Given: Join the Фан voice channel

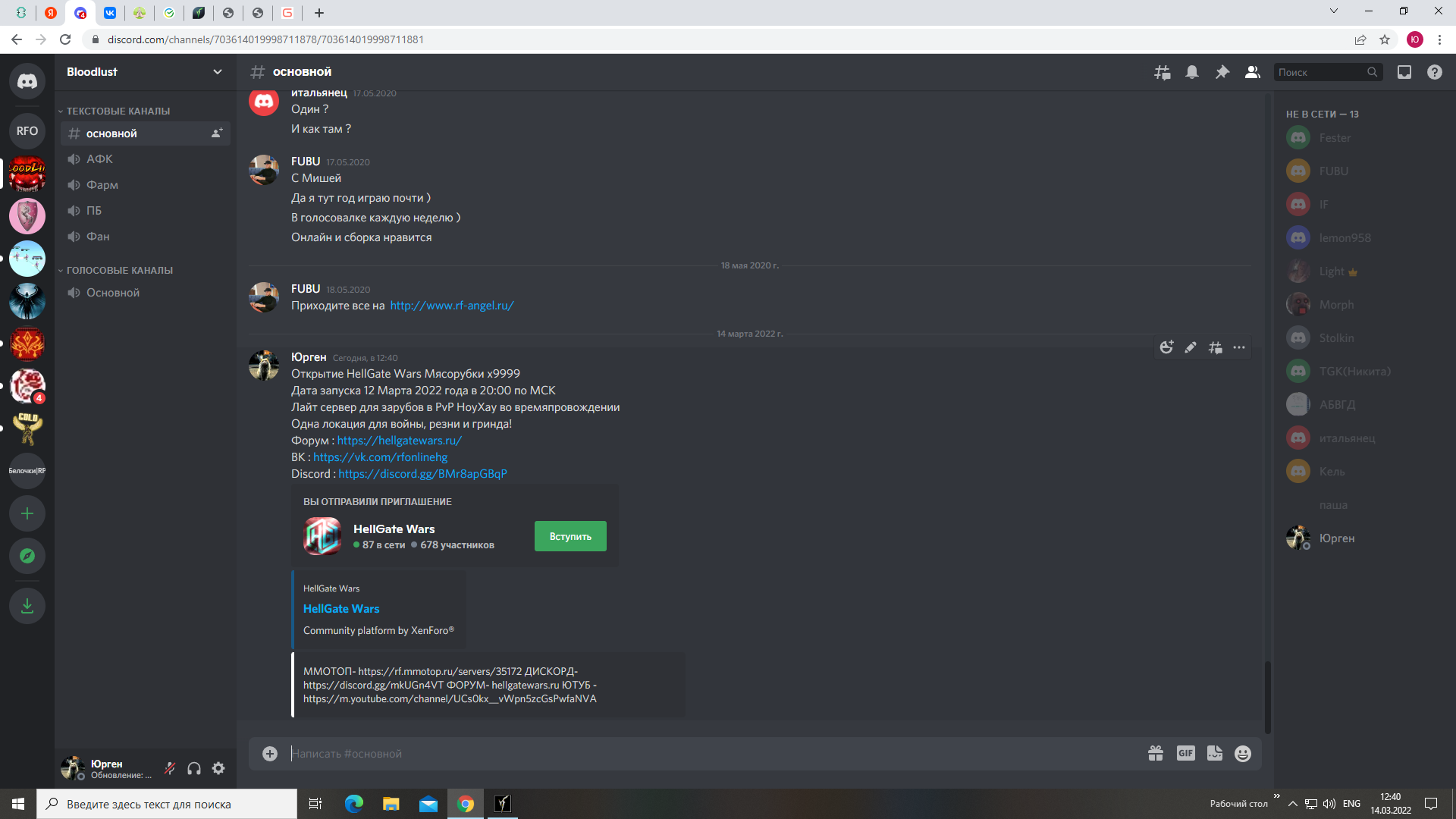Looking at the screenshot, I should point(146,237).
